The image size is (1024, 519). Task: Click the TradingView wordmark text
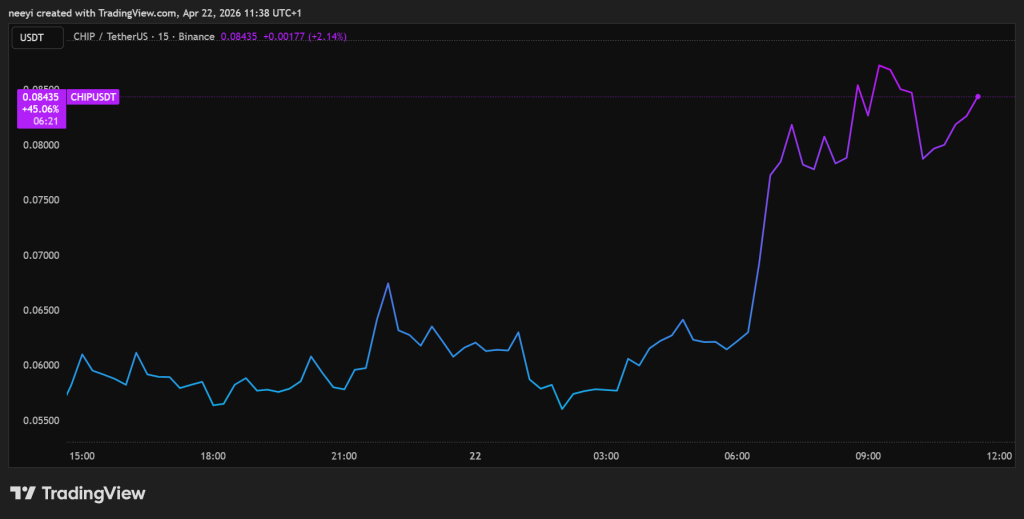(x=93, y=493)
